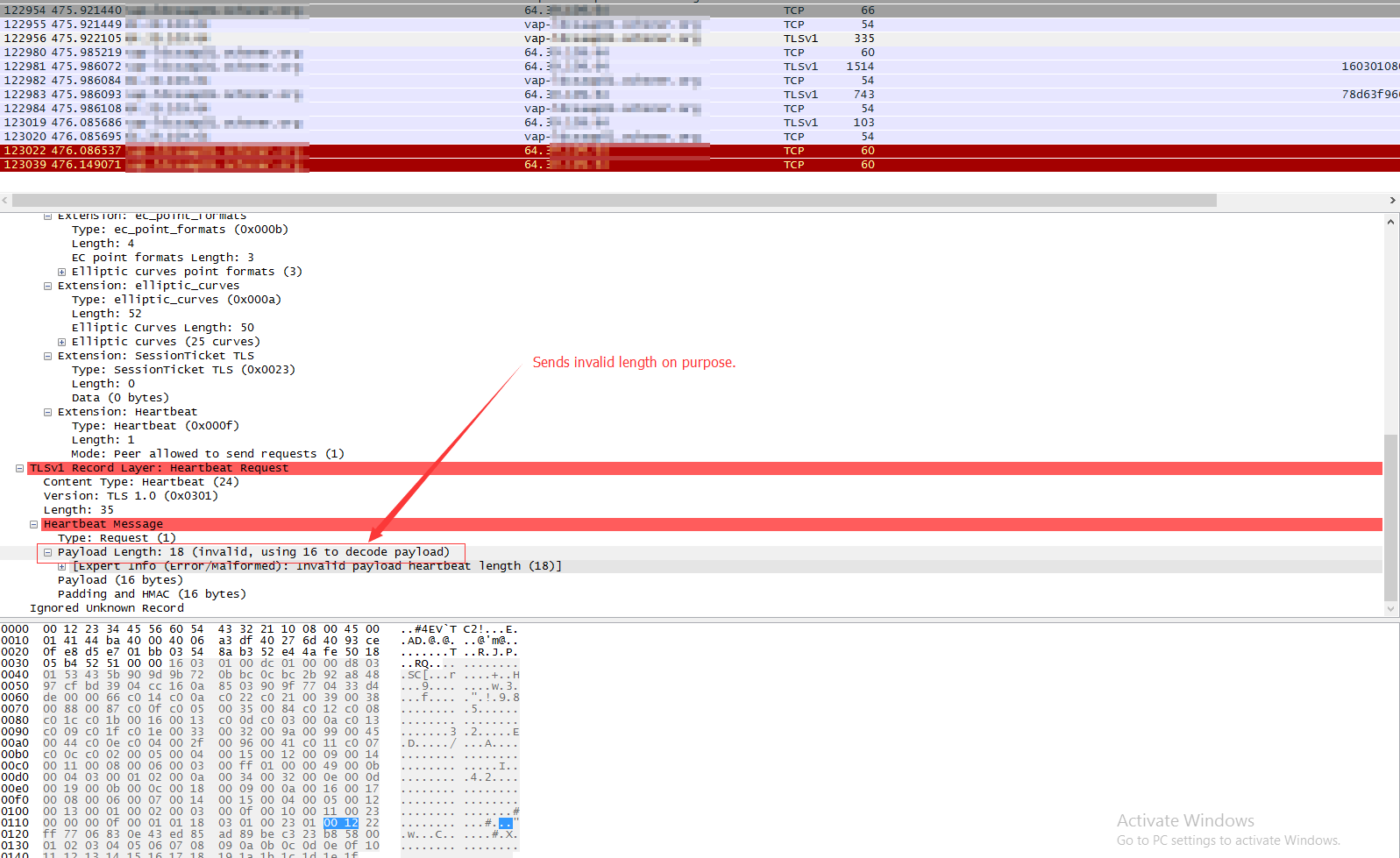This screenshot has height=858, width=1400.
Task: Select 'Mode: Peer allowed to send requests' line
Action: click(208, 454)
